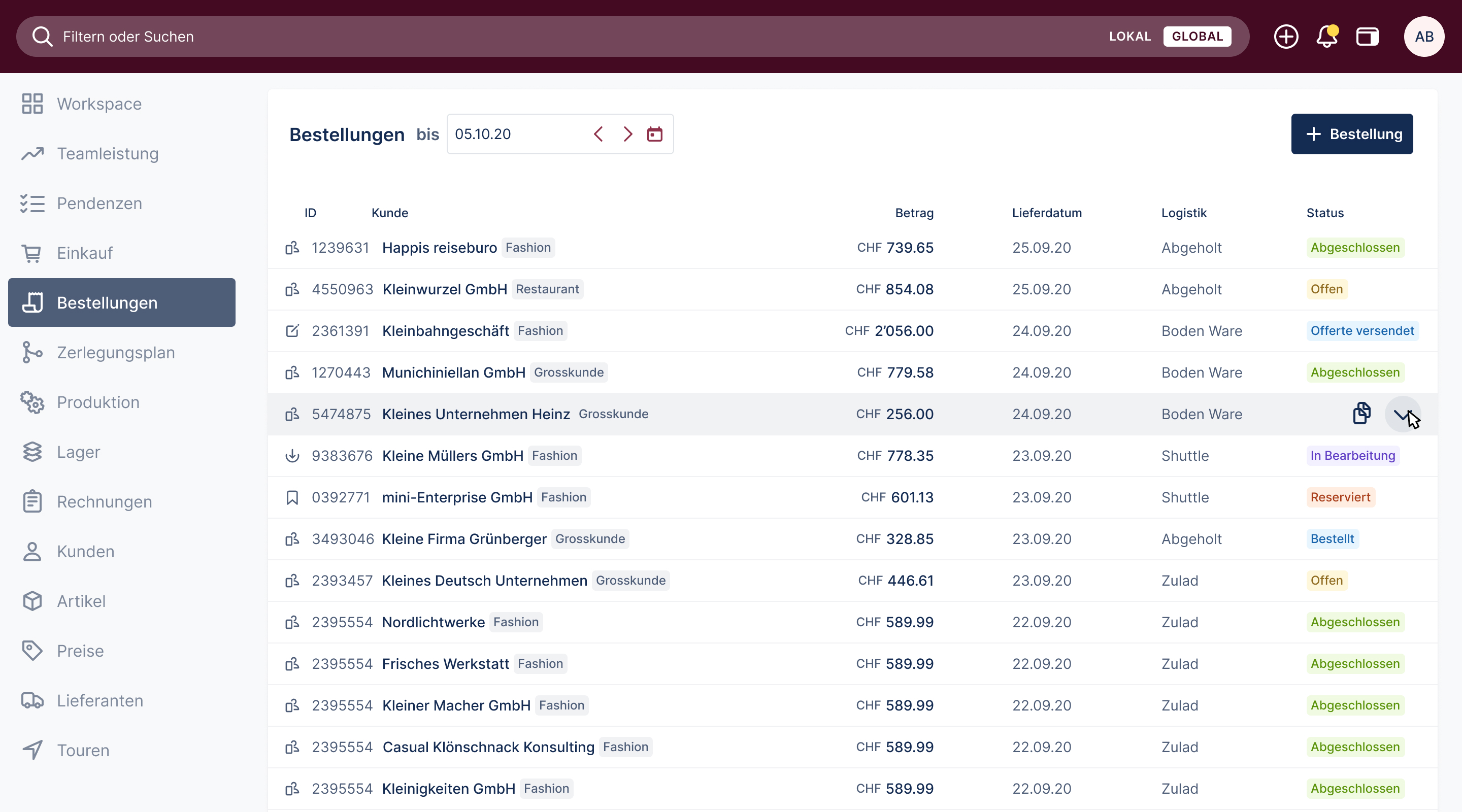
Task: Click the Restaurant tag on Kleinwurzel GmbH
Action: point(547,289)
